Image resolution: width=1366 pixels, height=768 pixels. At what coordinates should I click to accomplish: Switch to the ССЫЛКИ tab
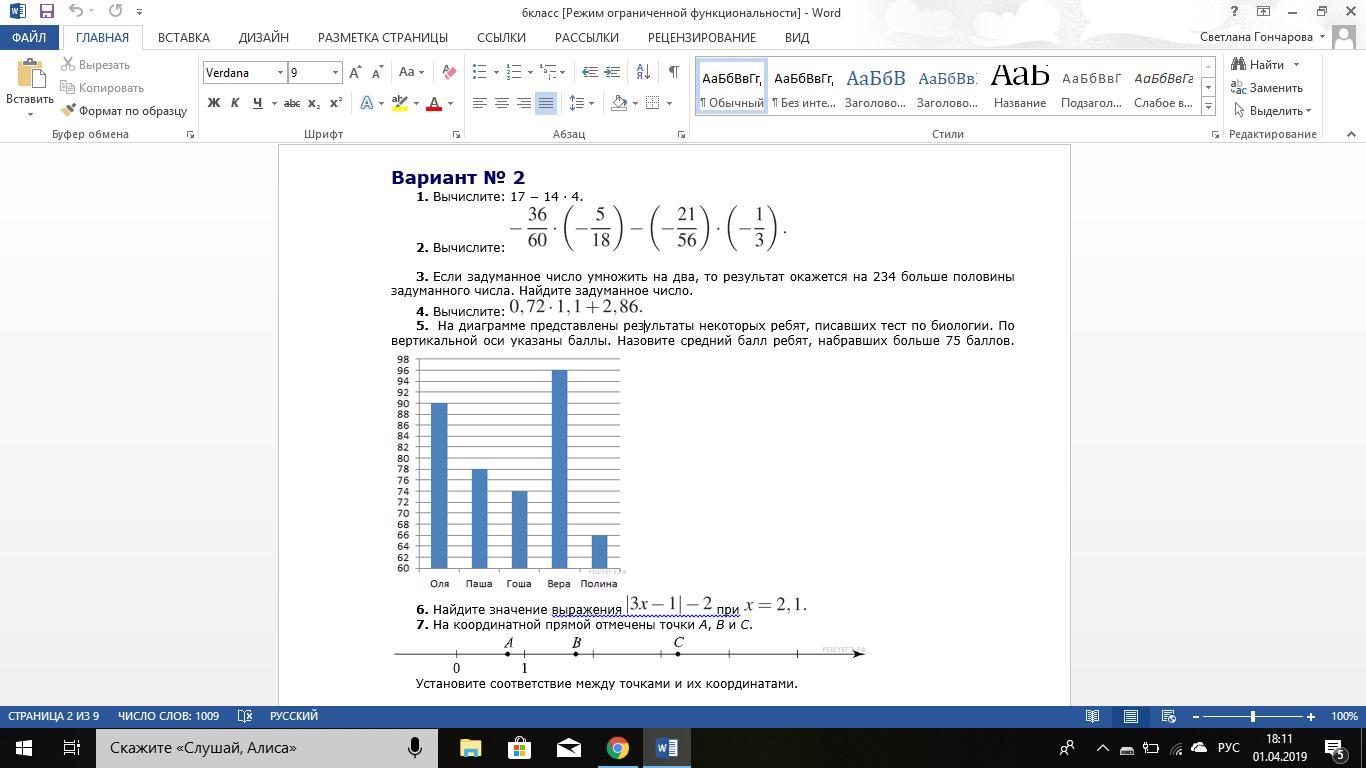(x=501, y=37)
